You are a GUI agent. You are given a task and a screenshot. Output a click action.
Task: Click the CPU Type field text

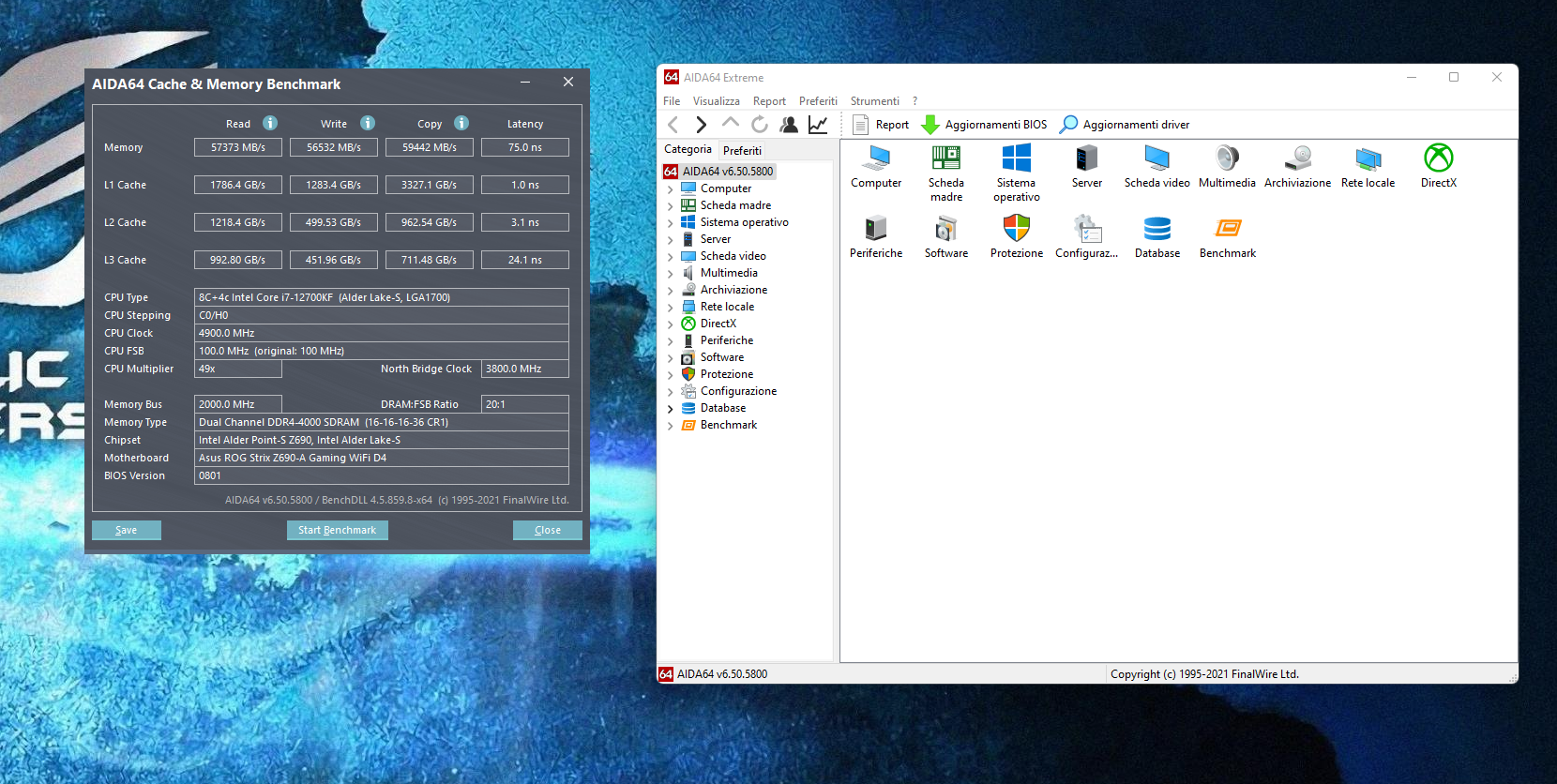[x=381, y=297]
